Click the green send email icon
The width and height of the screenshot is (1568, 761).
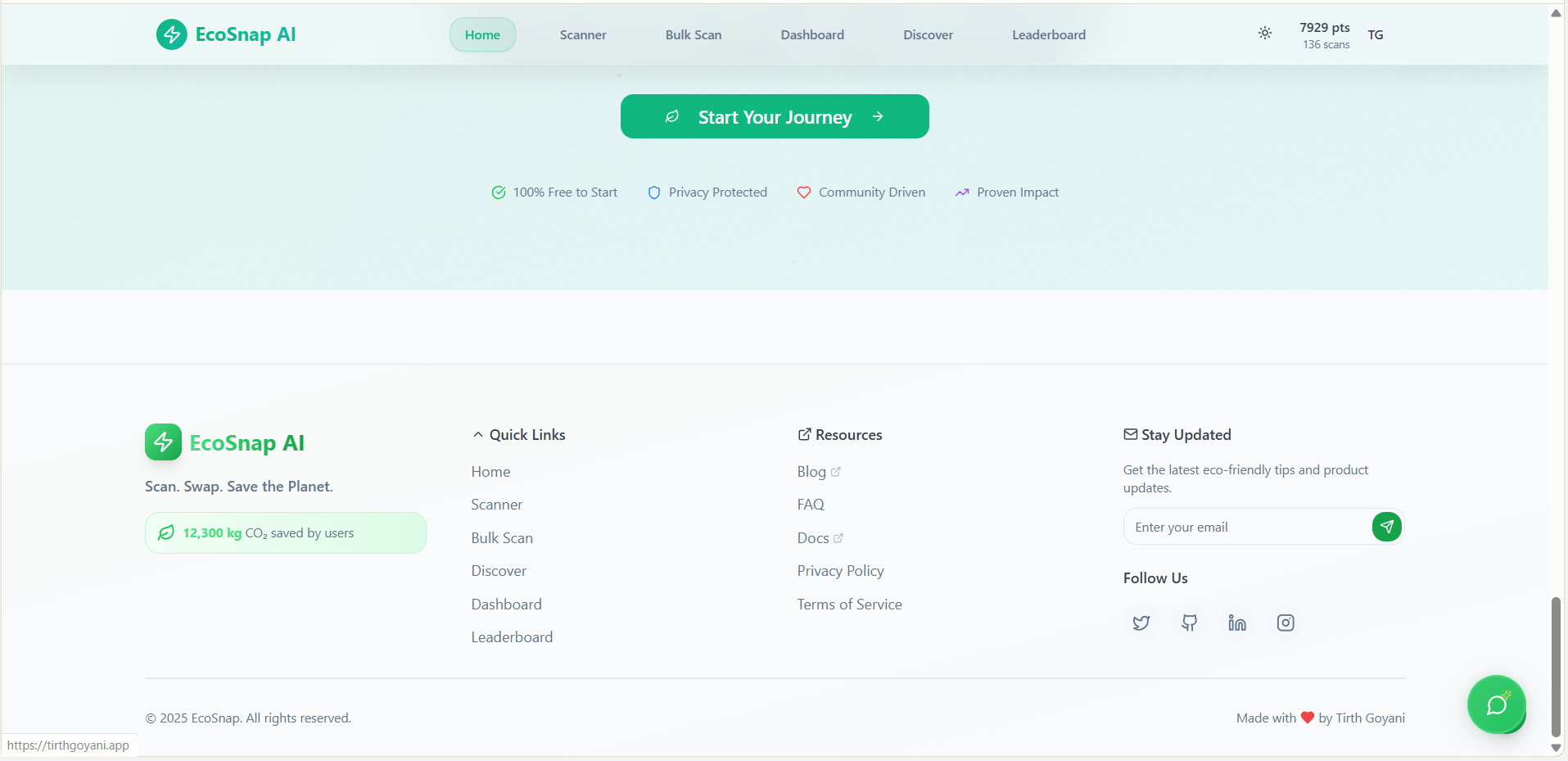(x=1386, y=527)
